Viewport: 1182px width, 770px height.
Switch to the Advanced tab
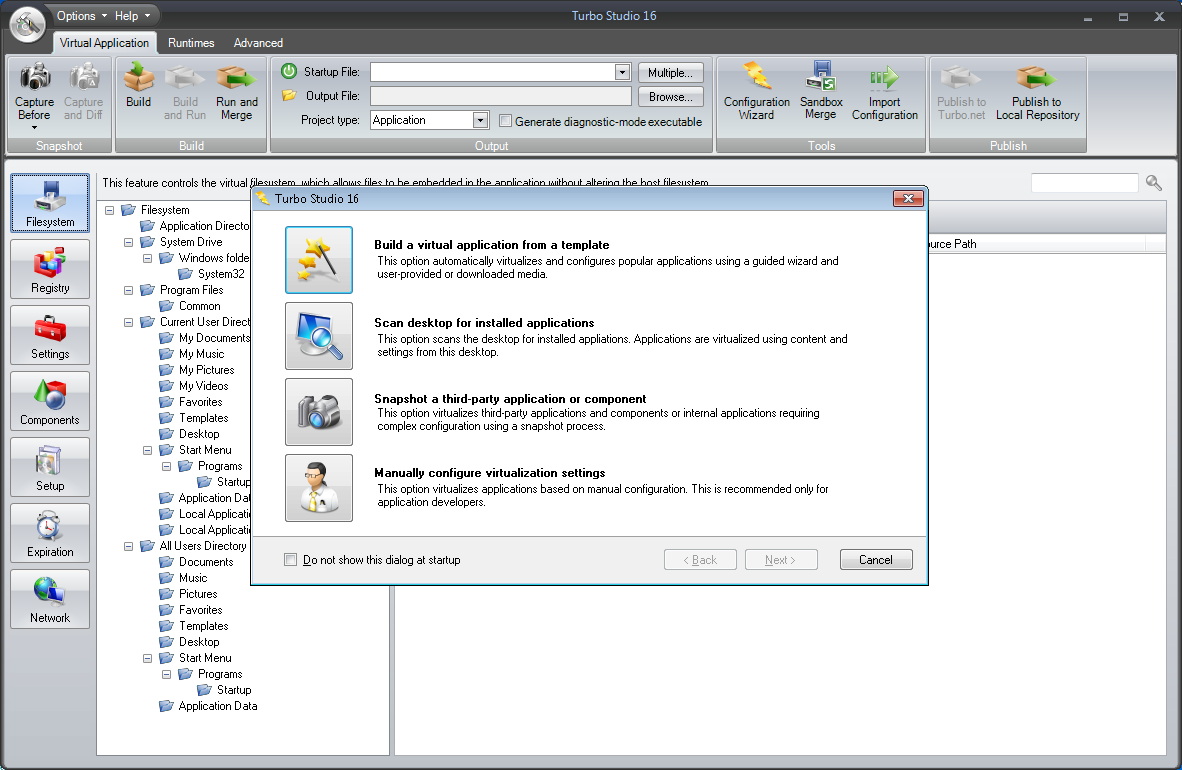tap(259, 43)
